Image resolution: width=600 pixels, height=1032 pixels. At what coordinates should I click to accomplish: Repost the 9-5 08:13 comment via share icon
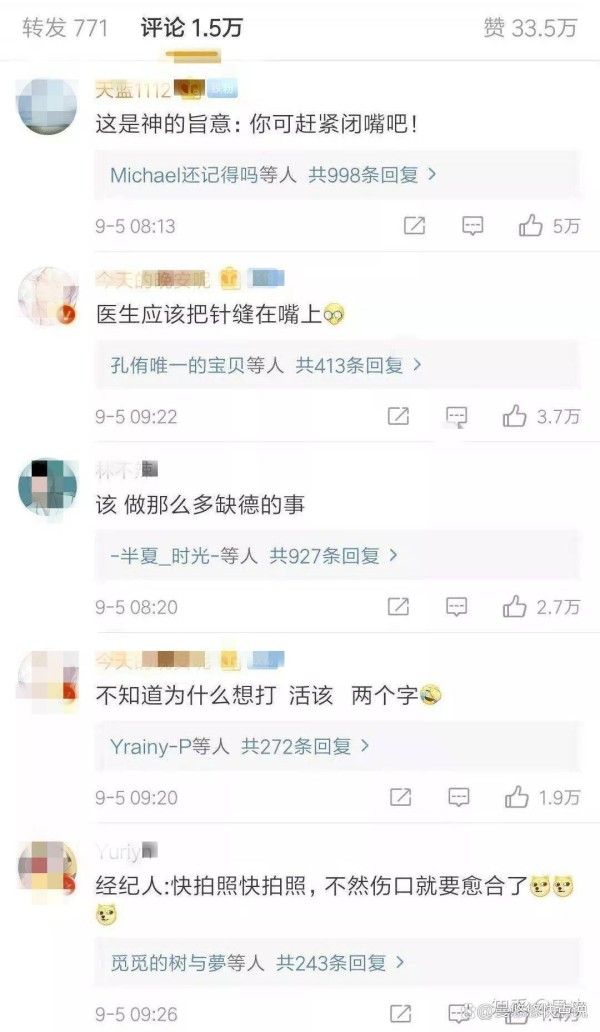point(414,226)
